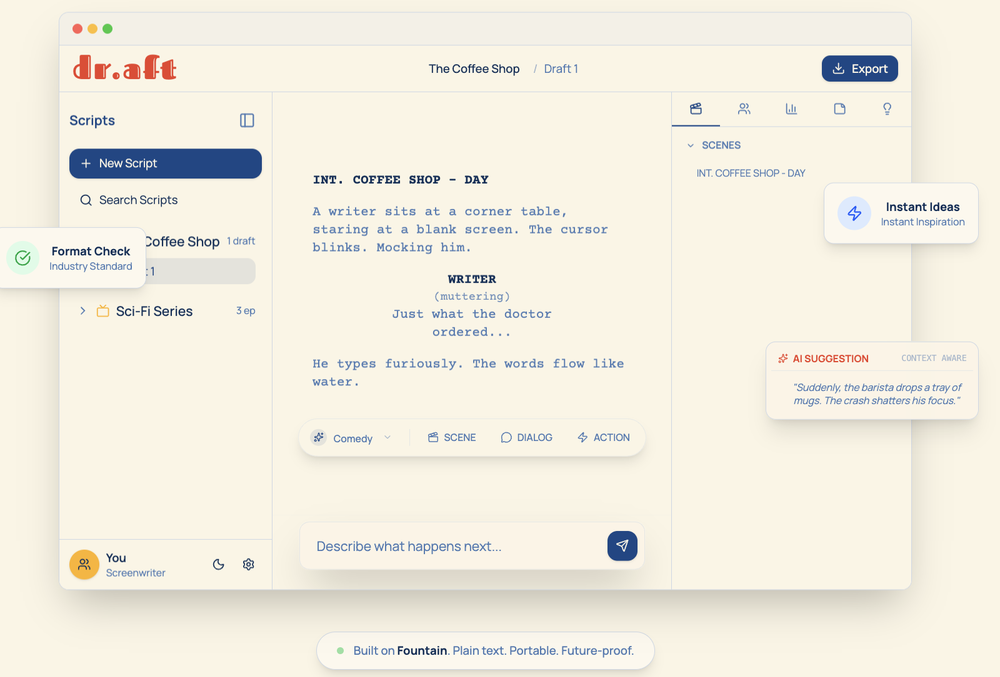This screenshot has width=1000, height=677.
Task: Send the prompt paper-plane button
Action: pos(622,546)
